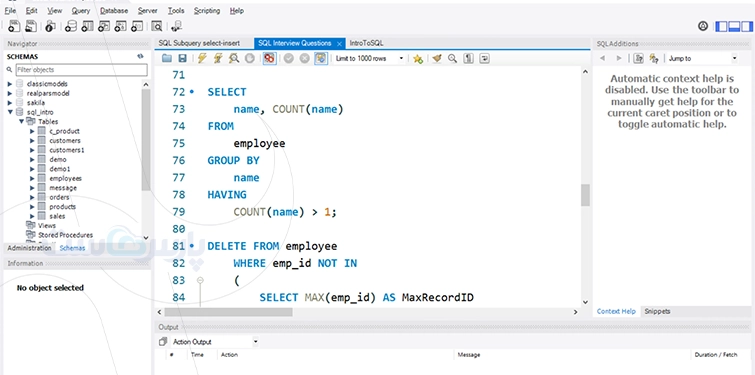Close the SQL Interview Questions tab
Viewport: 755px width, 375px height.
click(x=339, y=44)
